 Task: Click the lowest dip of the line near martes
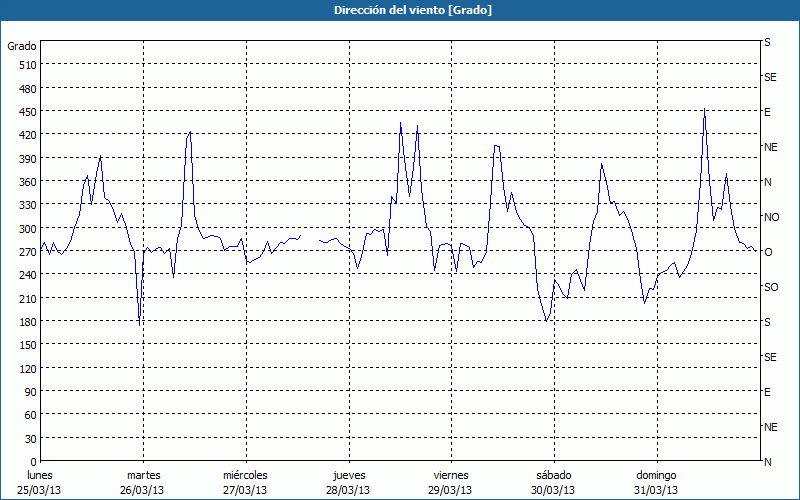pos(139,325)
